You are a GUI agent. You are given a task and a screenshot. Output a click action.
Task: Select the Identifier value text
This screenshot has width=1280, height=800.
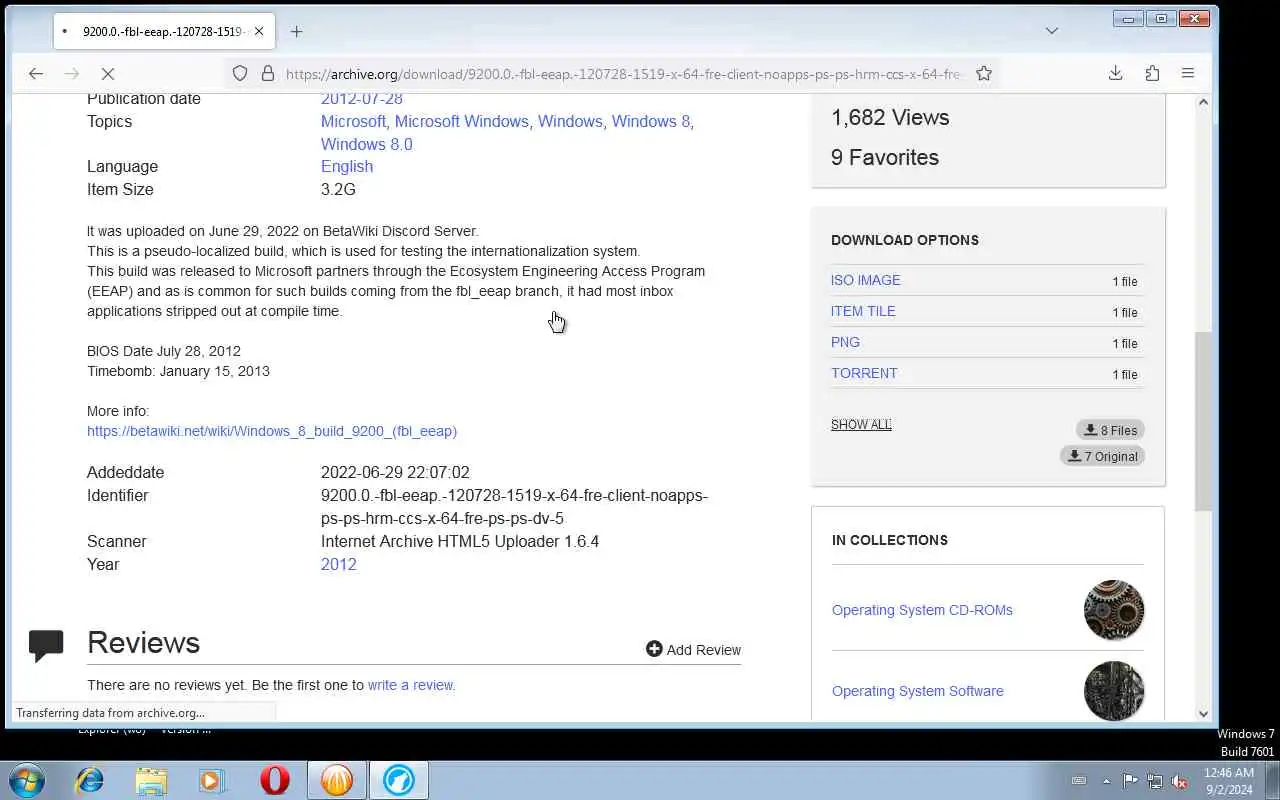514,507
